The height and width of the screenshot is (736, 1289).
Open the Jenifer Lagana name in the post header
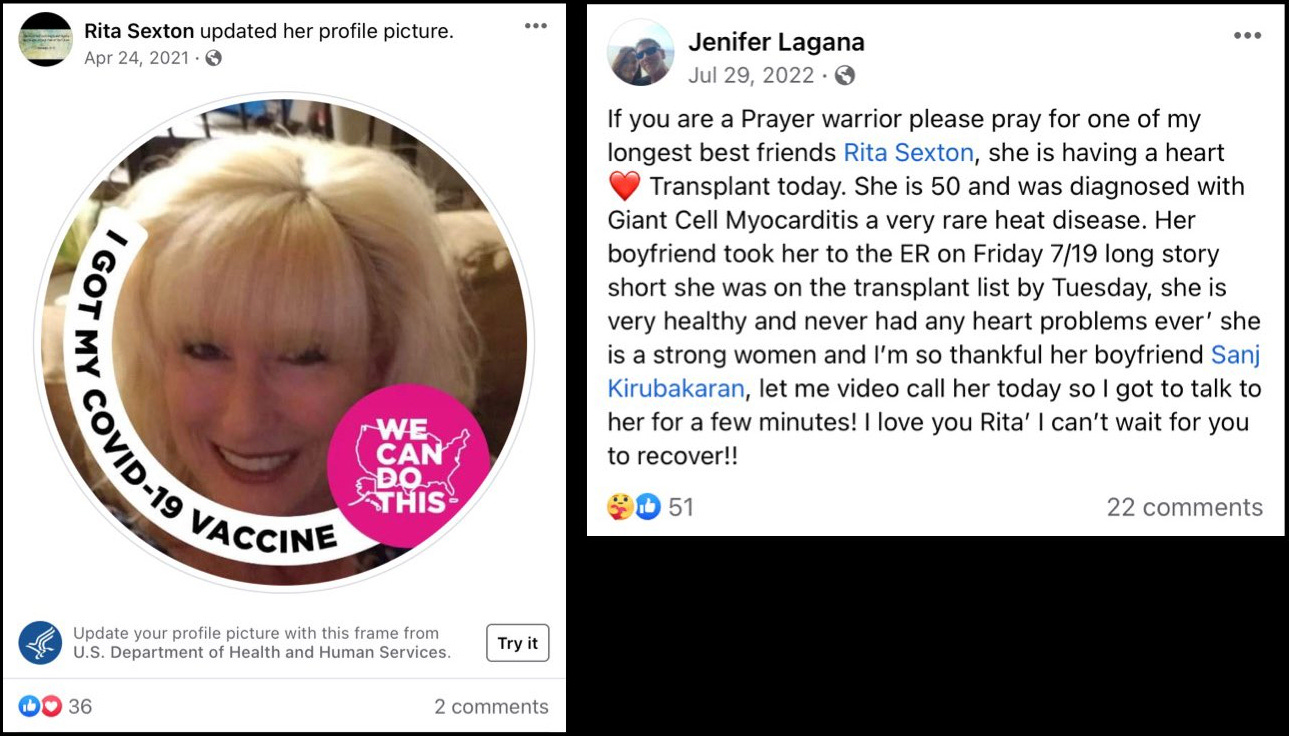[776, 42]
